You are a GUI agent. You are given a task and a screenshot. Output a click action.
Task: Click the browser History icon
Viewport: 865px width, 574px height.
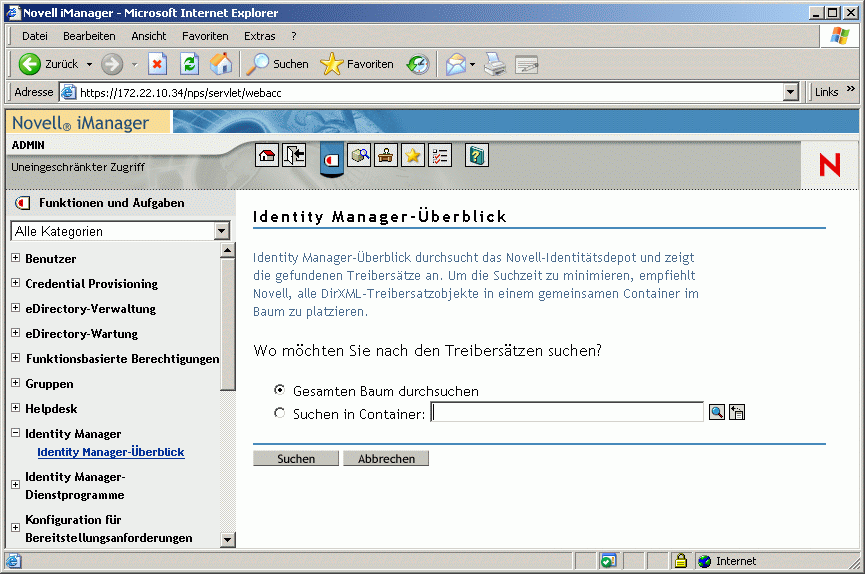point(418,64)
